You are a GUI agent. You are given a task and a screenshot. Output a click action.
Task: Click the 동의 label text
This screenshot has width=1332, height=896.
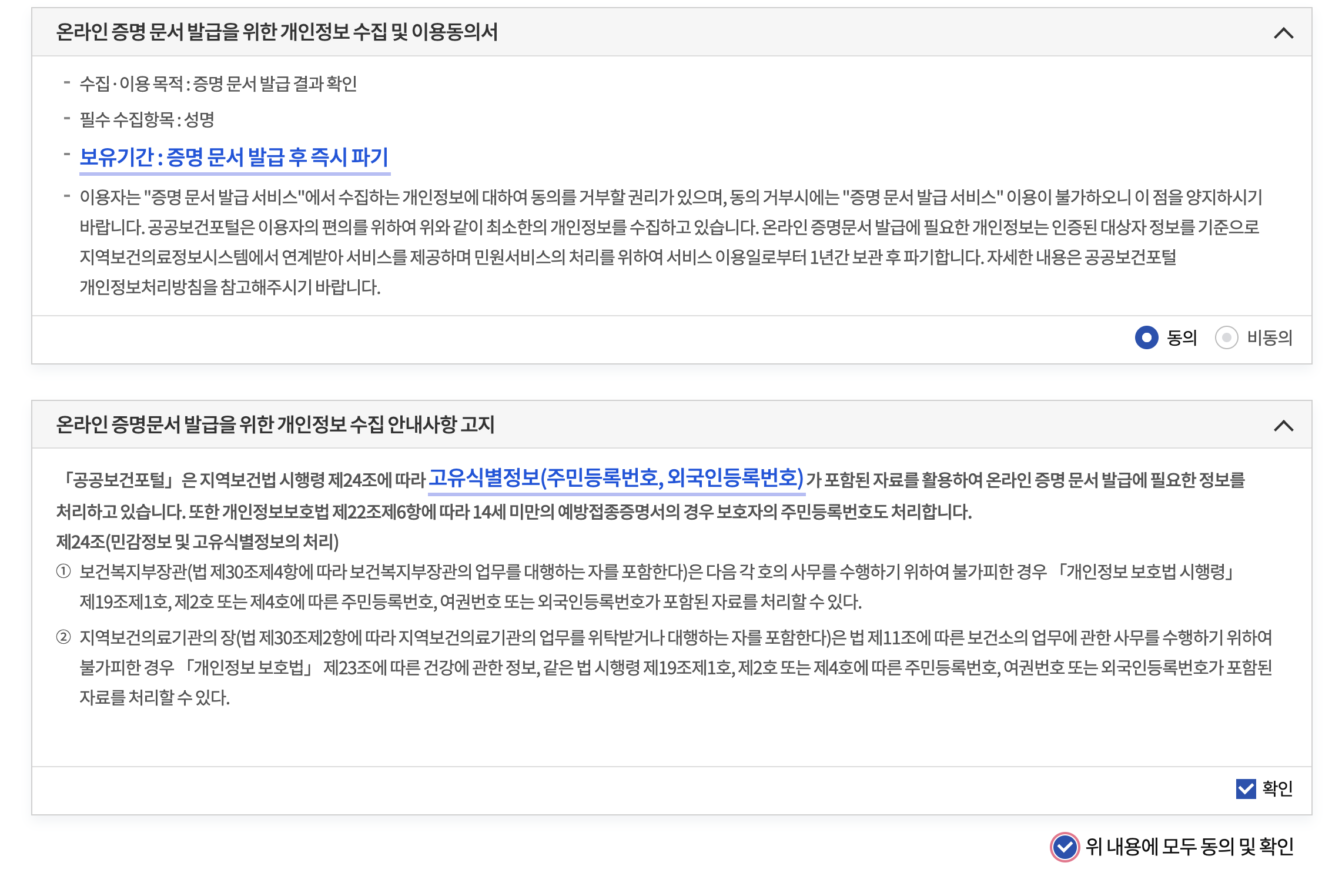(x=1182, y=337)
